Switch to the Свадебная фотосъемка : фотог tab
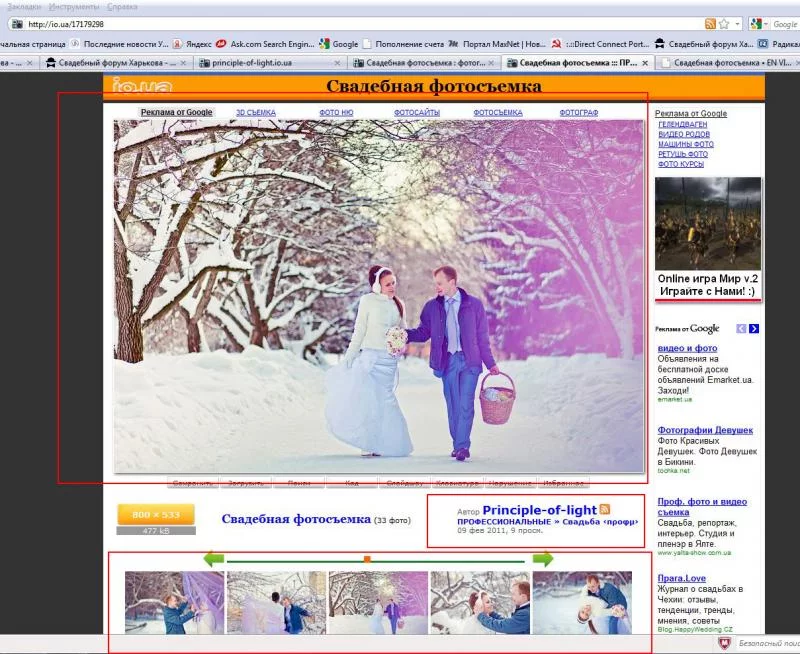800x654 pixels. (x=426, y=63)
